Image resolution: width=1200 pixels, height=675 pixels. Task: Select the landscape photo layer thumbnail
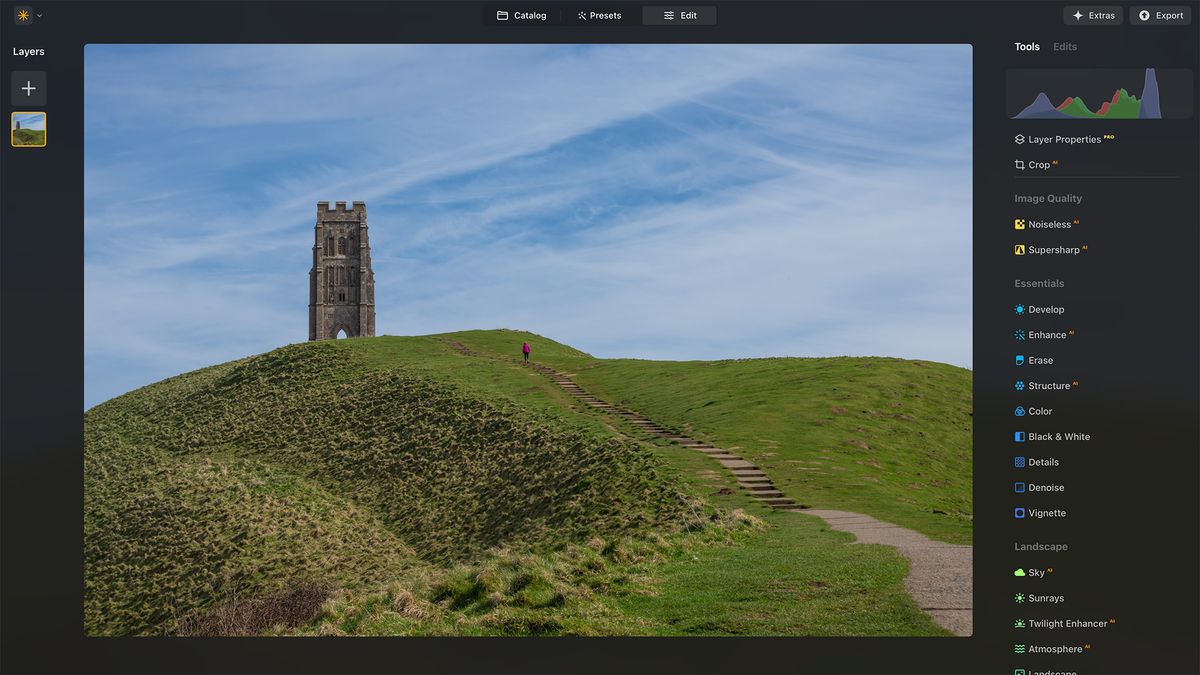(x=29, y=129)
